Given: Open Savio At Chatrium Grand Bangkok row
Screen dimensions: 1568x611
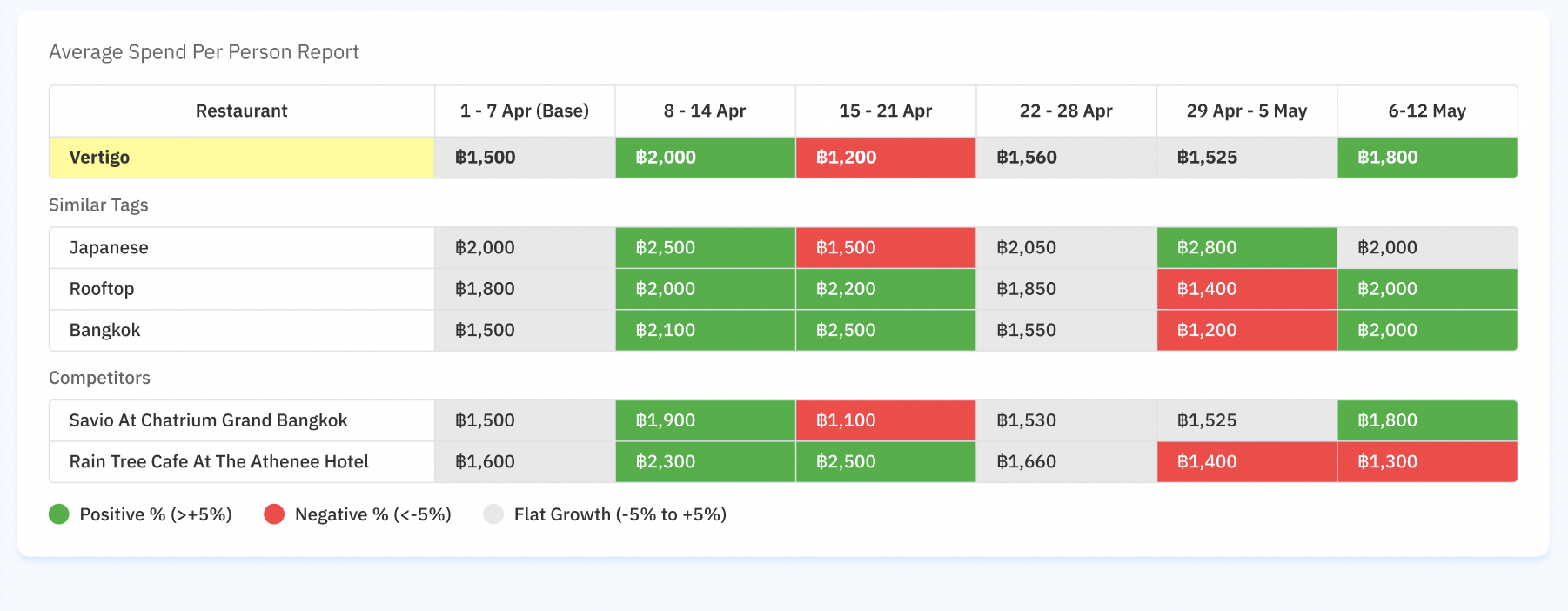Looking at the screenshot, I should (208, 420).
